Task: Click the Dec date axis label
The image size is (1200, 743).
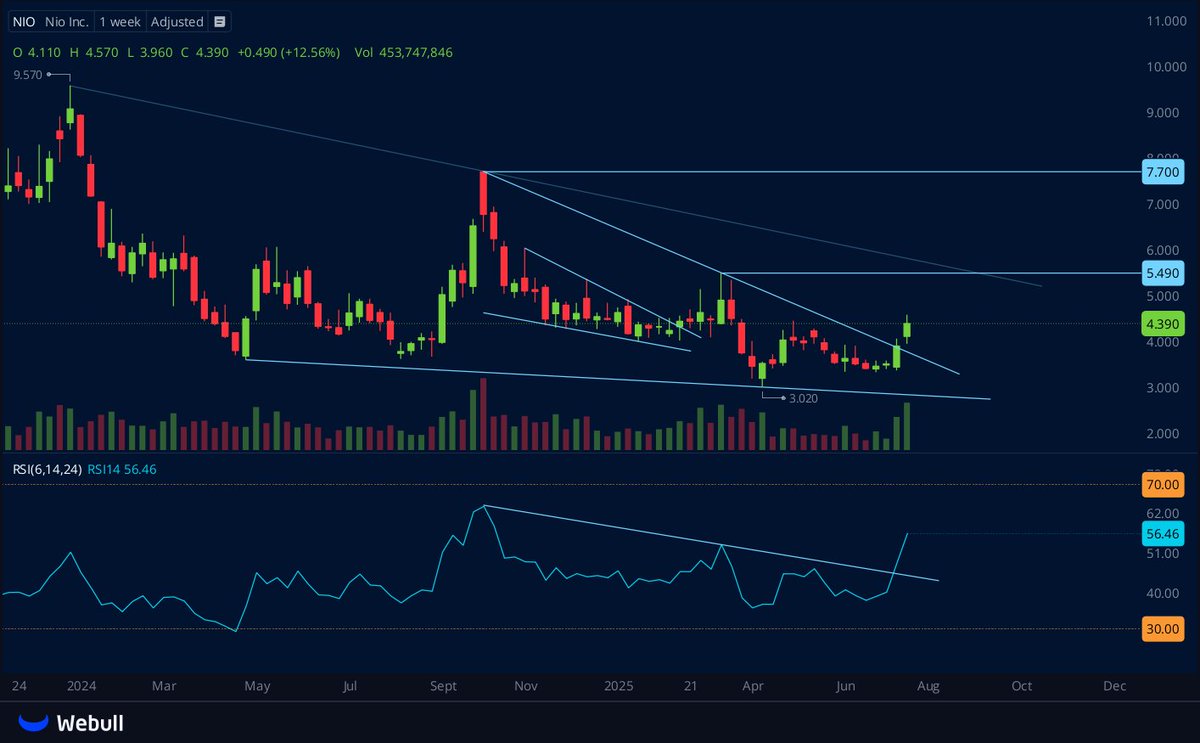Action: pos(1115,687)
